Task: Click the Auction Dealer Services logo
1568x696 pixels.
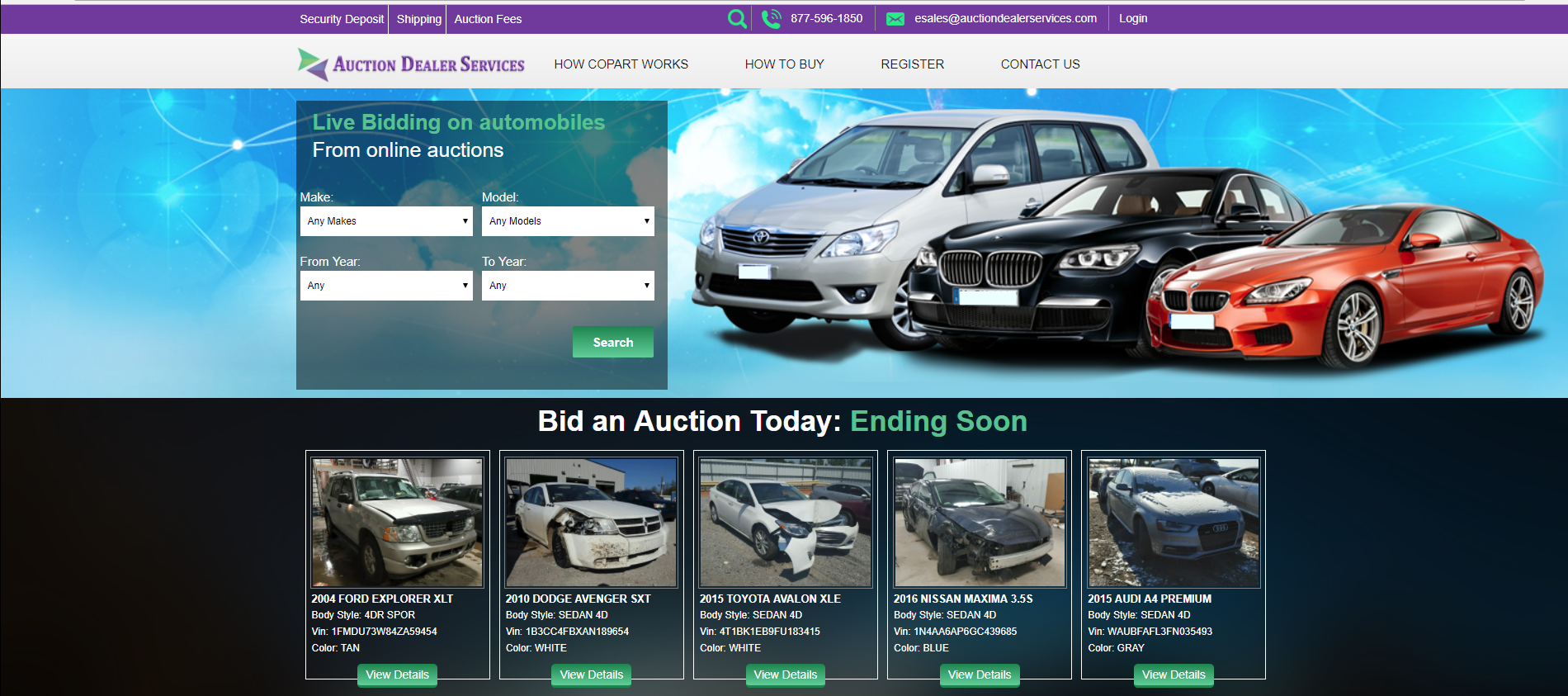Action: click(x=411, y=64)
